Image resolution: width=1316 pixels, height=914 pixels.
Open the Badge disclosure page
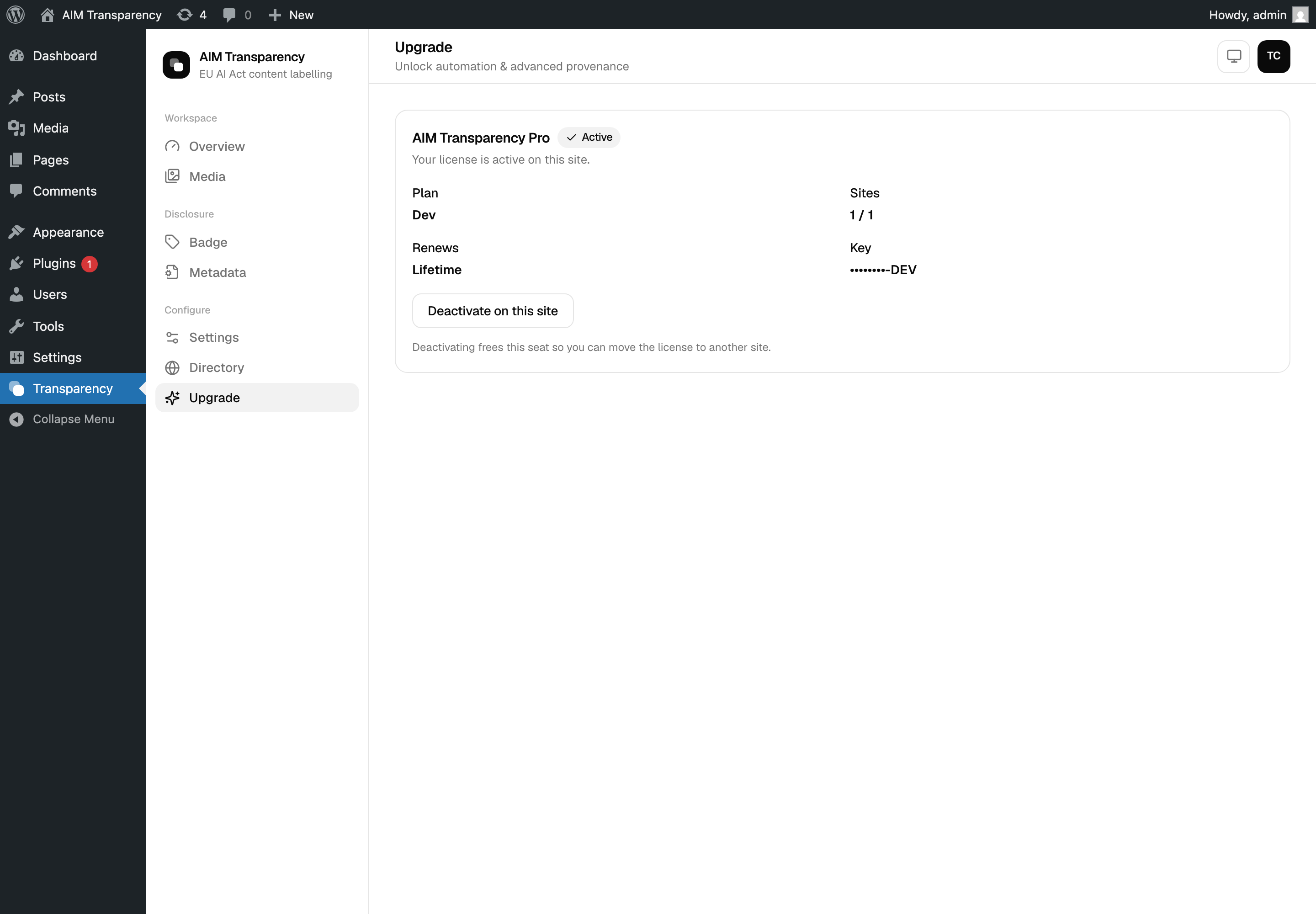coord(257,242)
